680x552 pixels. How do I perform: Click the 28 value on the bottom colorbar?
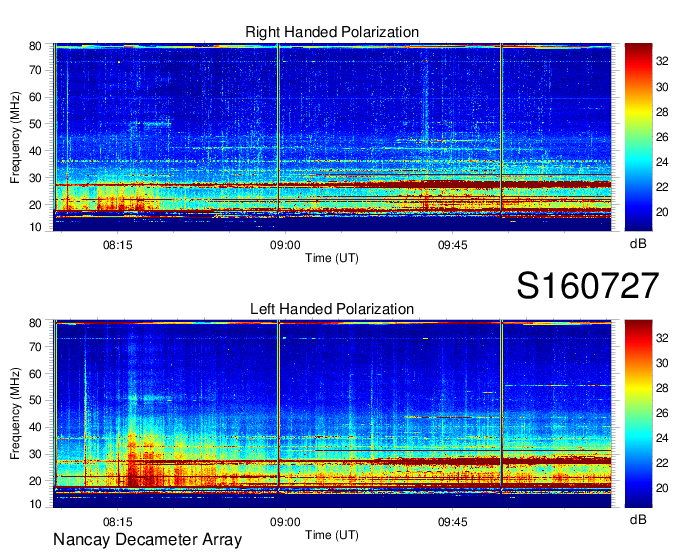(x=662, y=388)
